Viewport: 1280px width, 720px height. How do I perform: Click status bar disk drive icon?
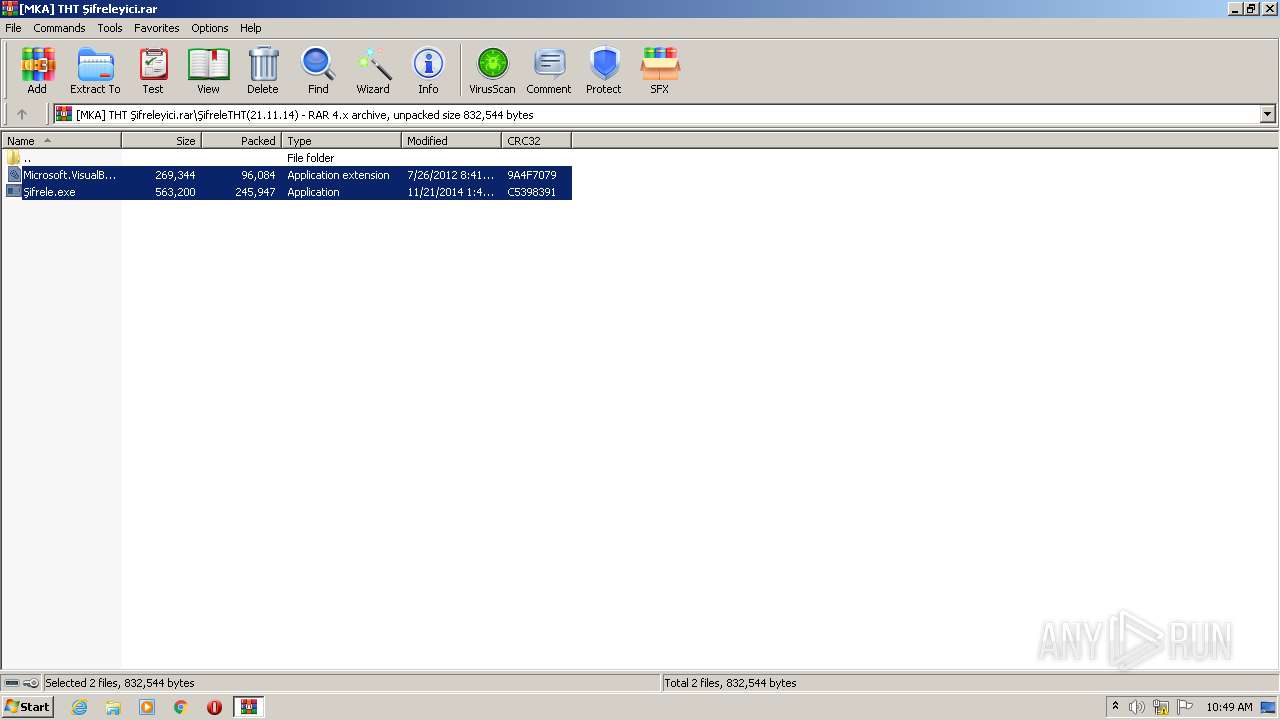(12, 683)
